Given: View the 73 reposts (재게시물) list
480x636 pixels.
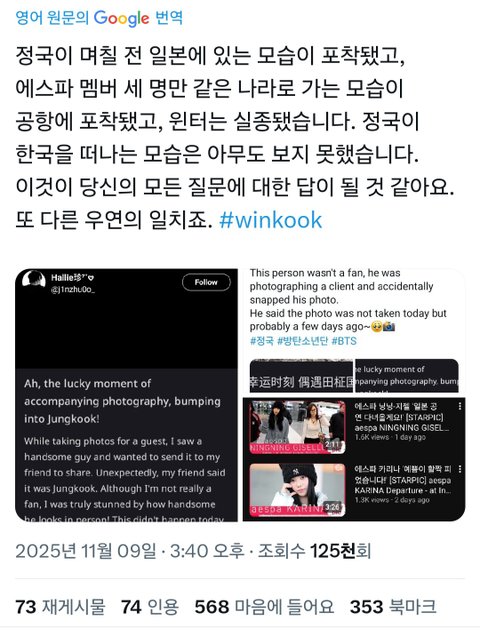Looking at the screenshot, I should coord(60,607).
